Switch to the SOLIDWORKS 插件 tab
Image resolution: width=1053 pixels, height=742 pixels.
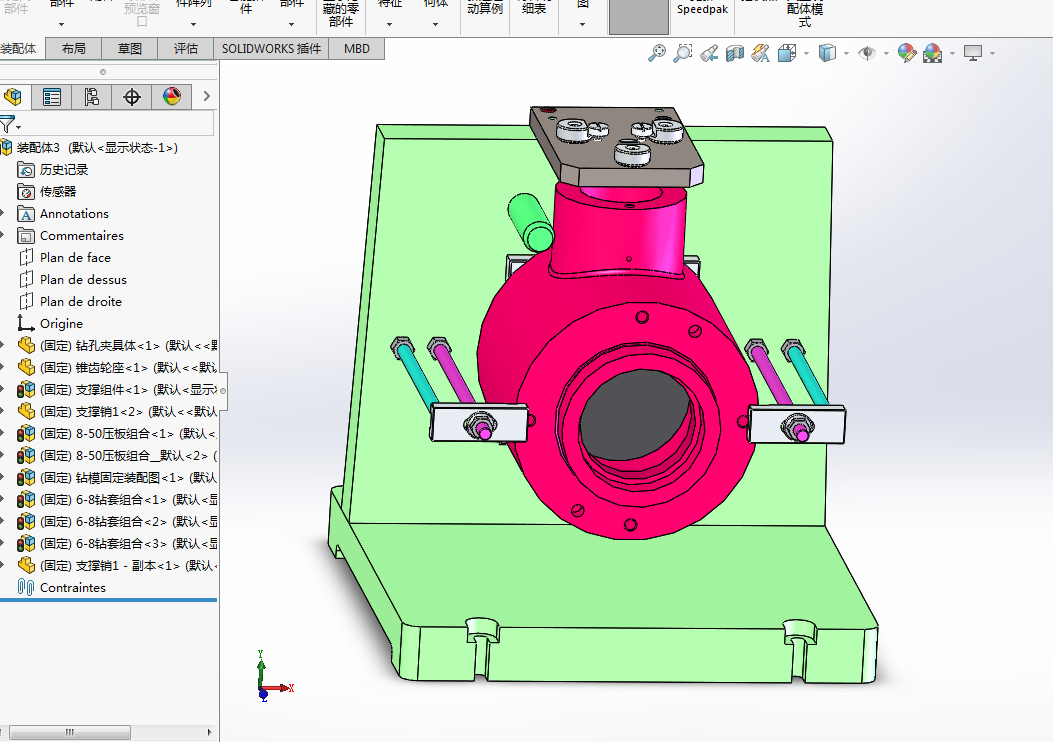[271, 49]
